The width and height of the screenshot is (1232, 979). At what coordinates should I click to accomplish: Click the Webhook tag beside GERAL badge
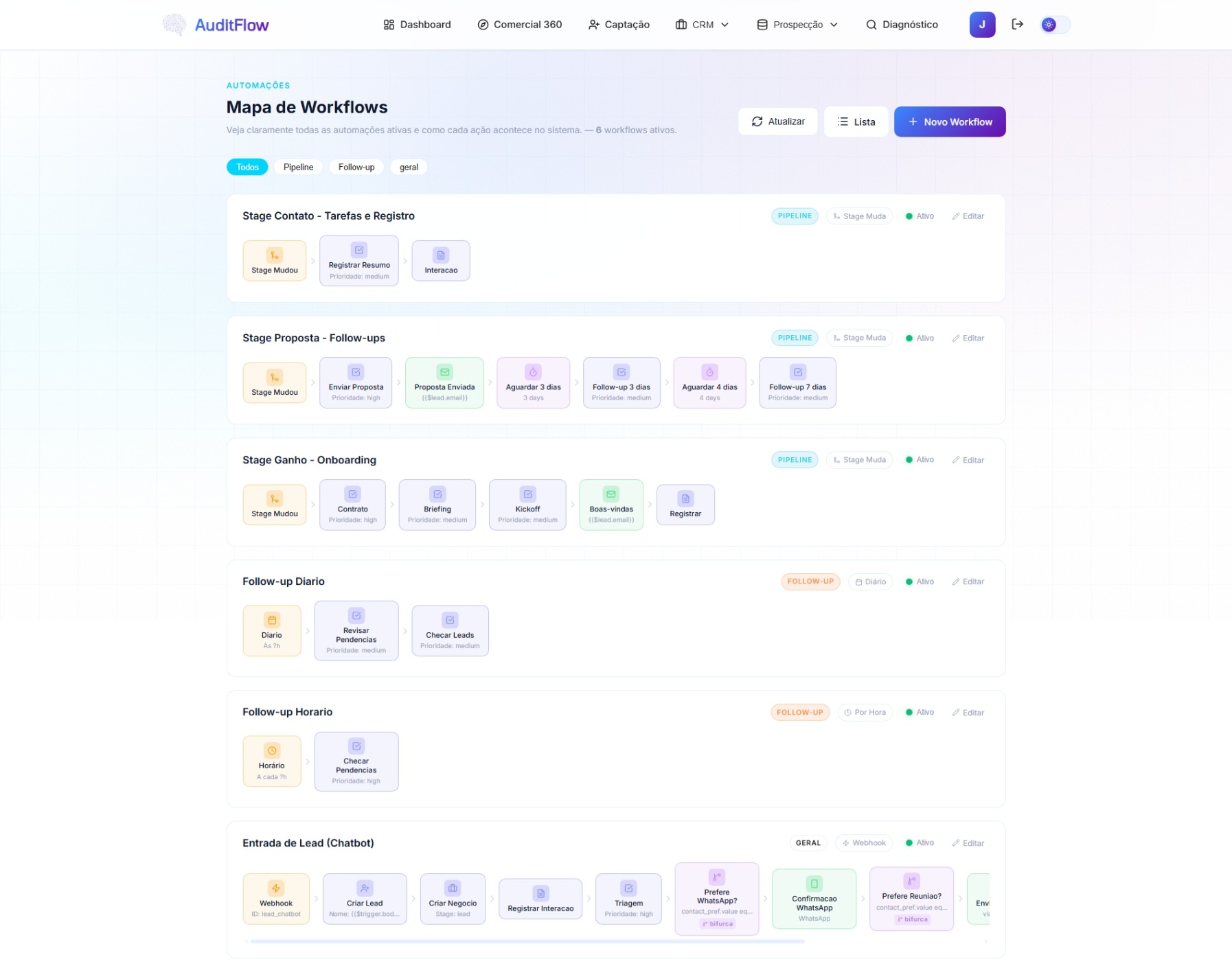tap(864, 843)
